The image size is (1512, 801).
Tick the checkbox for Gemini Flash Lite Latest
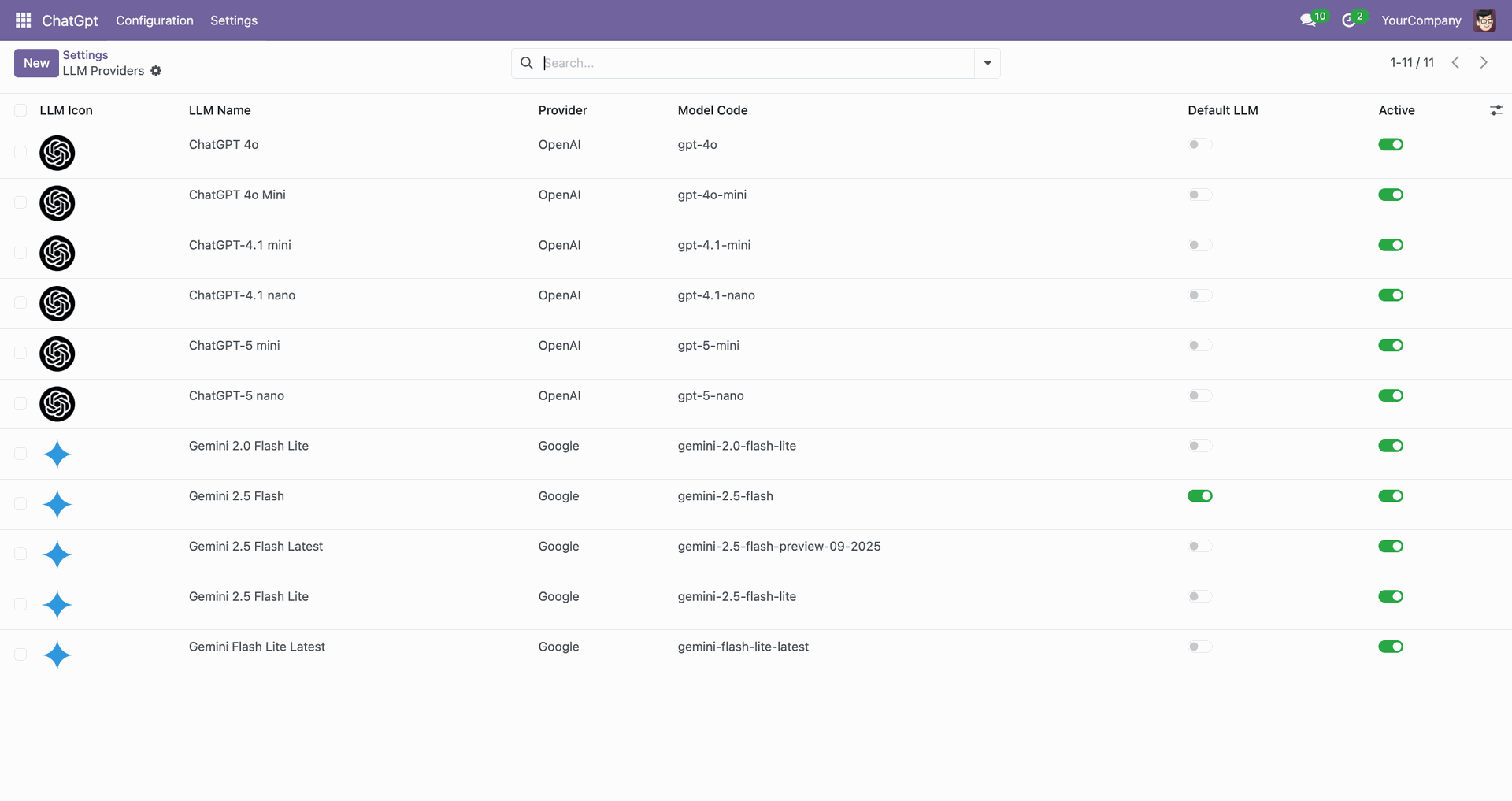[x=20, y=655]
